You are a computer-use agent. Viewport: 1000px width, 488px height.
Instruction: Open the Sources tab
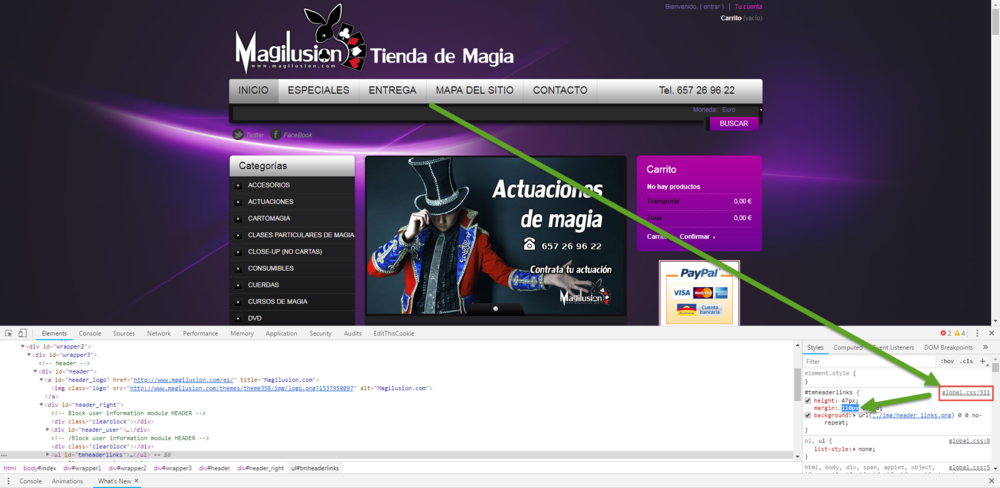pos(124,334)
